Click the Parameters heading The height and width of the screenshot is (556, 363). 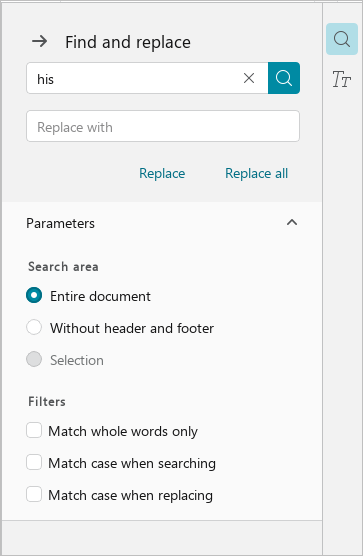[x=61, y=223]
